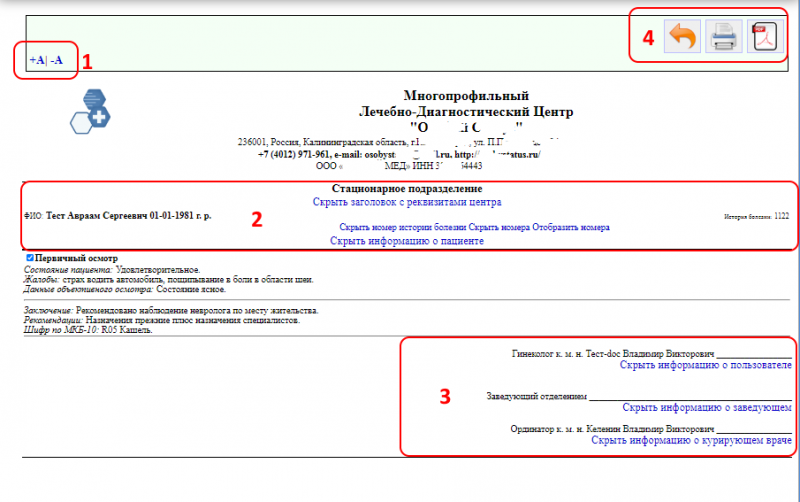Export document with the PDF icon
800x502 pixels.
[x=764, y=39]
